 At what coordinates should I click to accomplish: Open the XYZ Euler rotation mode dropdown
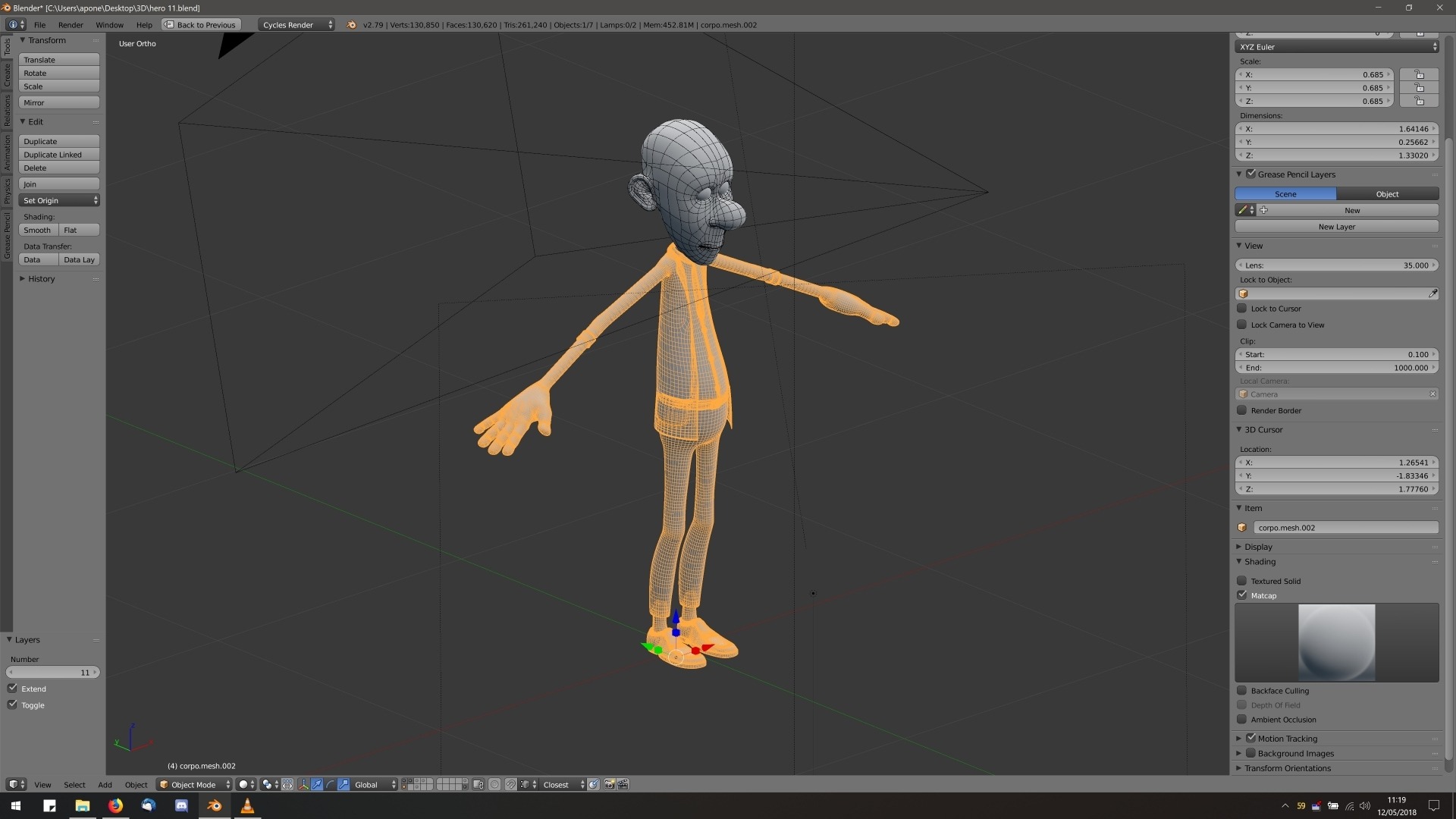coord(1337,47)
